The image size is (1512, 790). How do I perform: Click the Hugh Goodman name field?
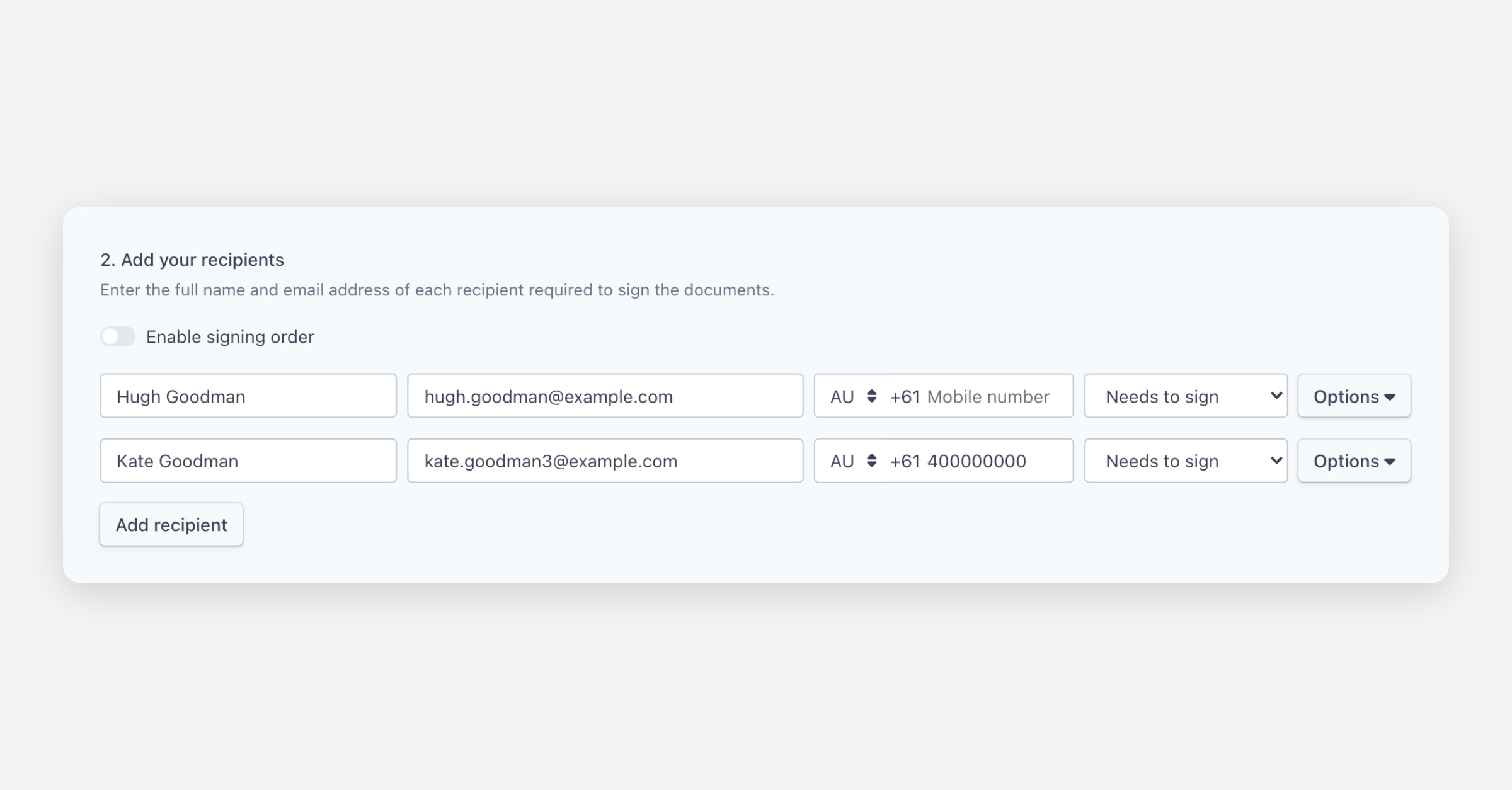[248, 396]
